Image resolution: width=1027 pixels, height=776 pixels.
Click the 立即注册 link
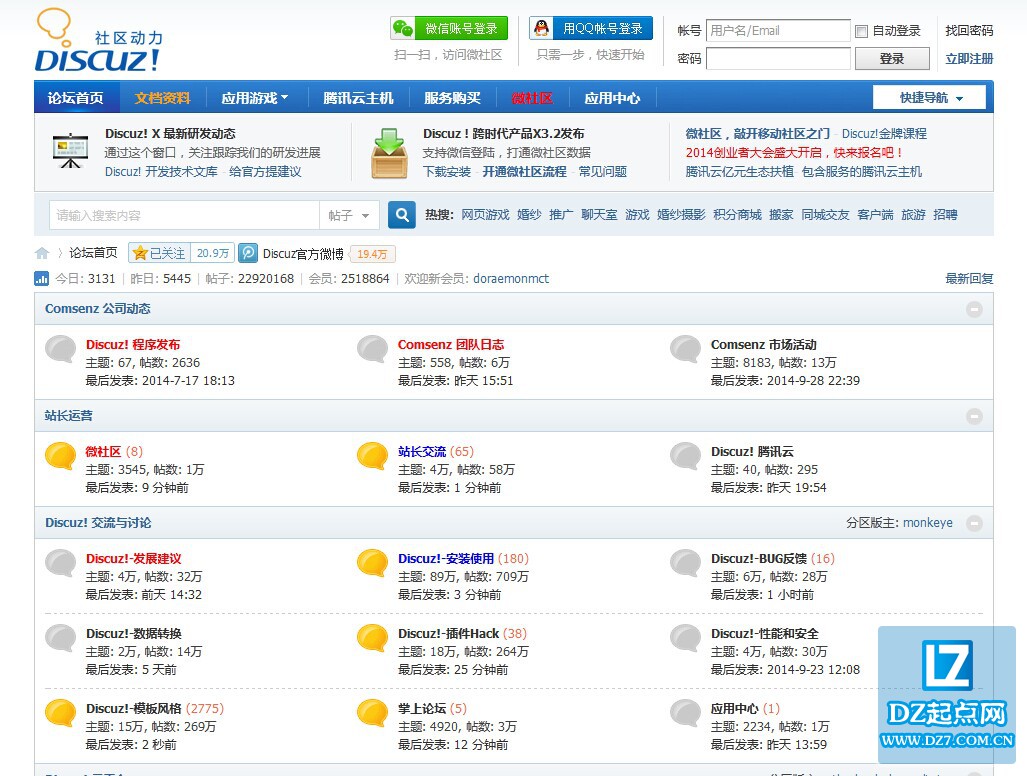coord(968,59)
